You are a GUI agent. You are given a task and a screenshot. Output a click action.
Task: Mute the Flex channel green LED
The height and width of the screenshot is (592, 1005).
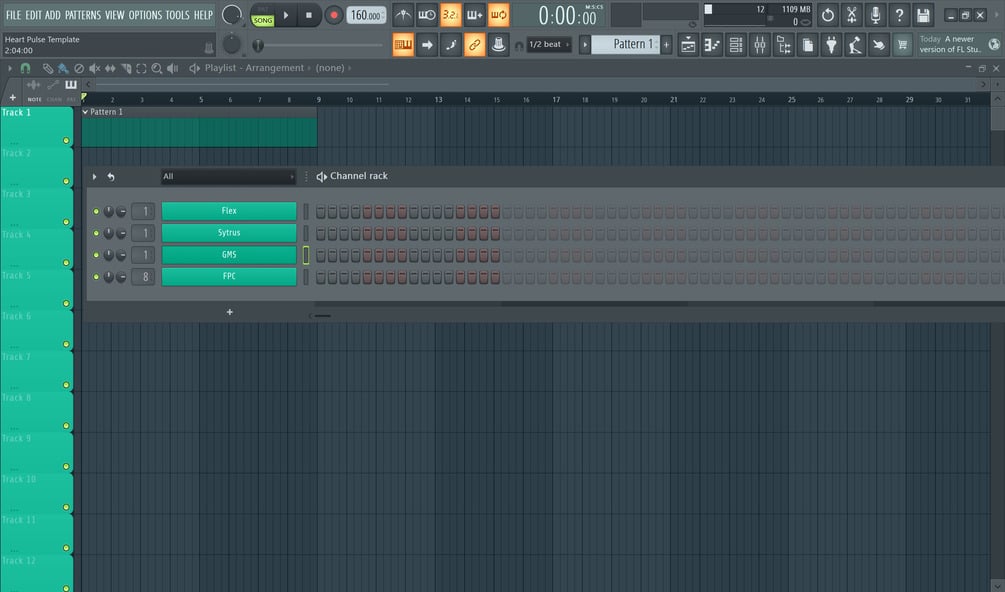(96, 211)
